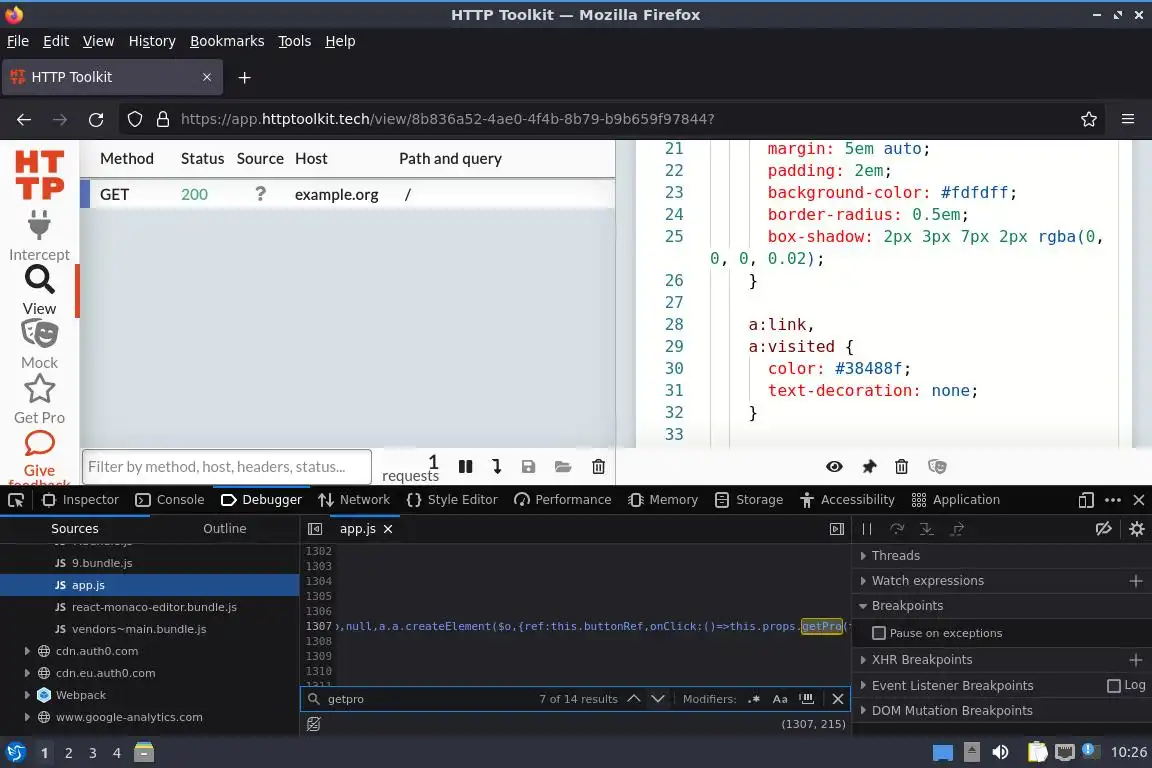1152x768 pixels.
Task: Switch to the Outline sidebar tab
Action: [x=225, y=528]
